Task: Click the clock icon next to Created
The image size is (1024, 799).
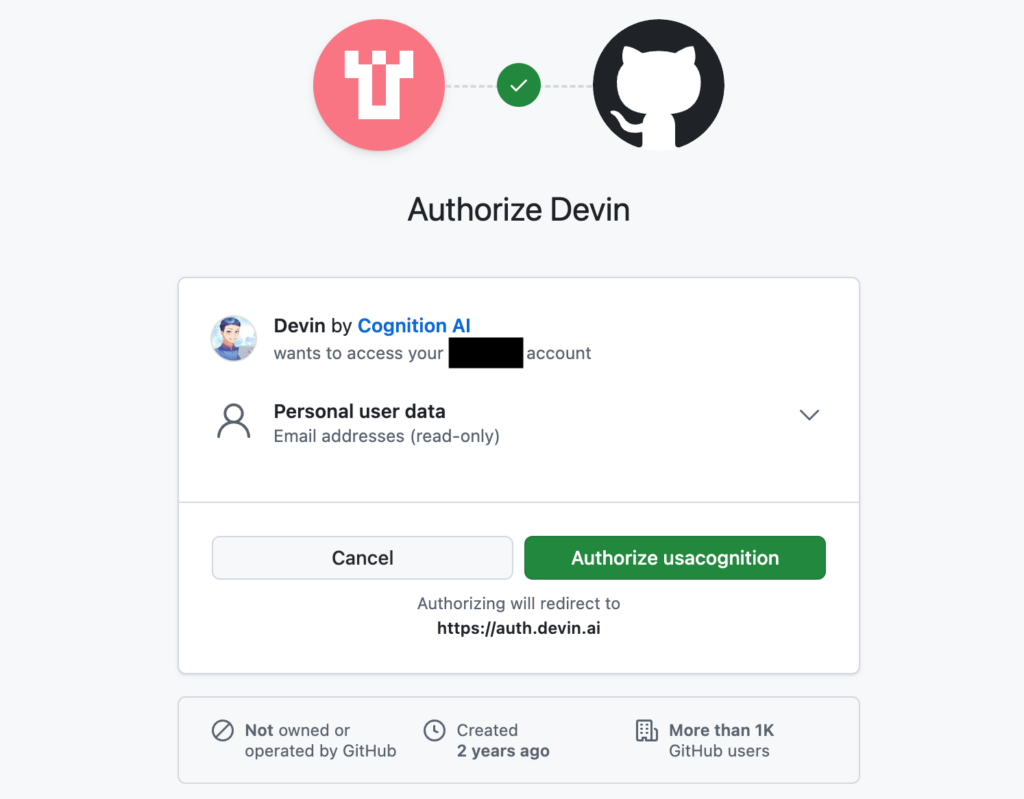Action: click(434, 730)
